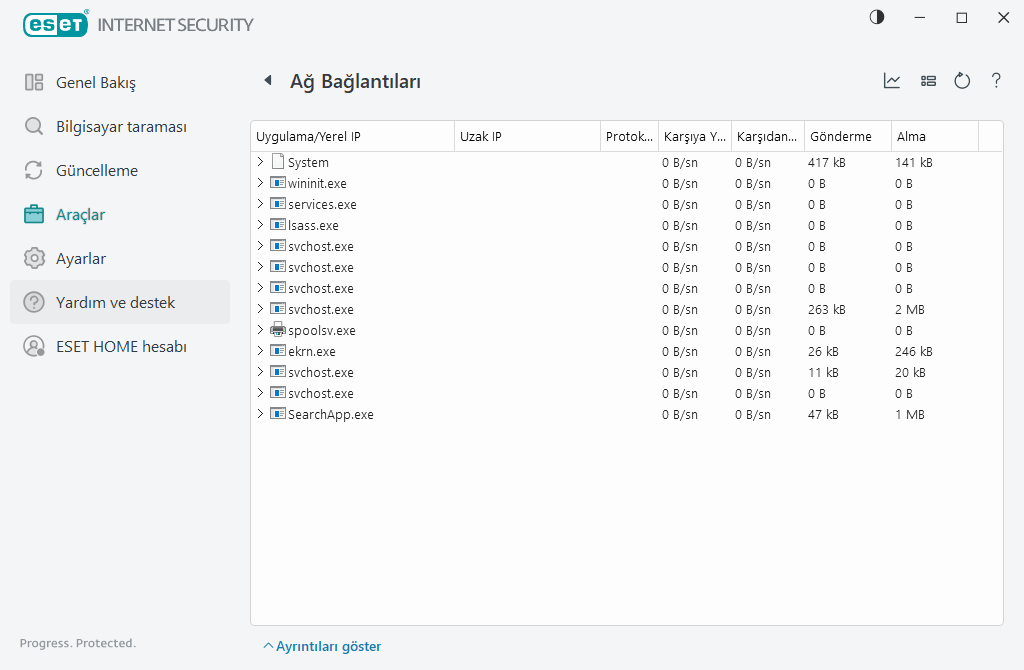Refresh the network connections list
The height and width of the screenshot is (670, 1024).
[962, 81]
